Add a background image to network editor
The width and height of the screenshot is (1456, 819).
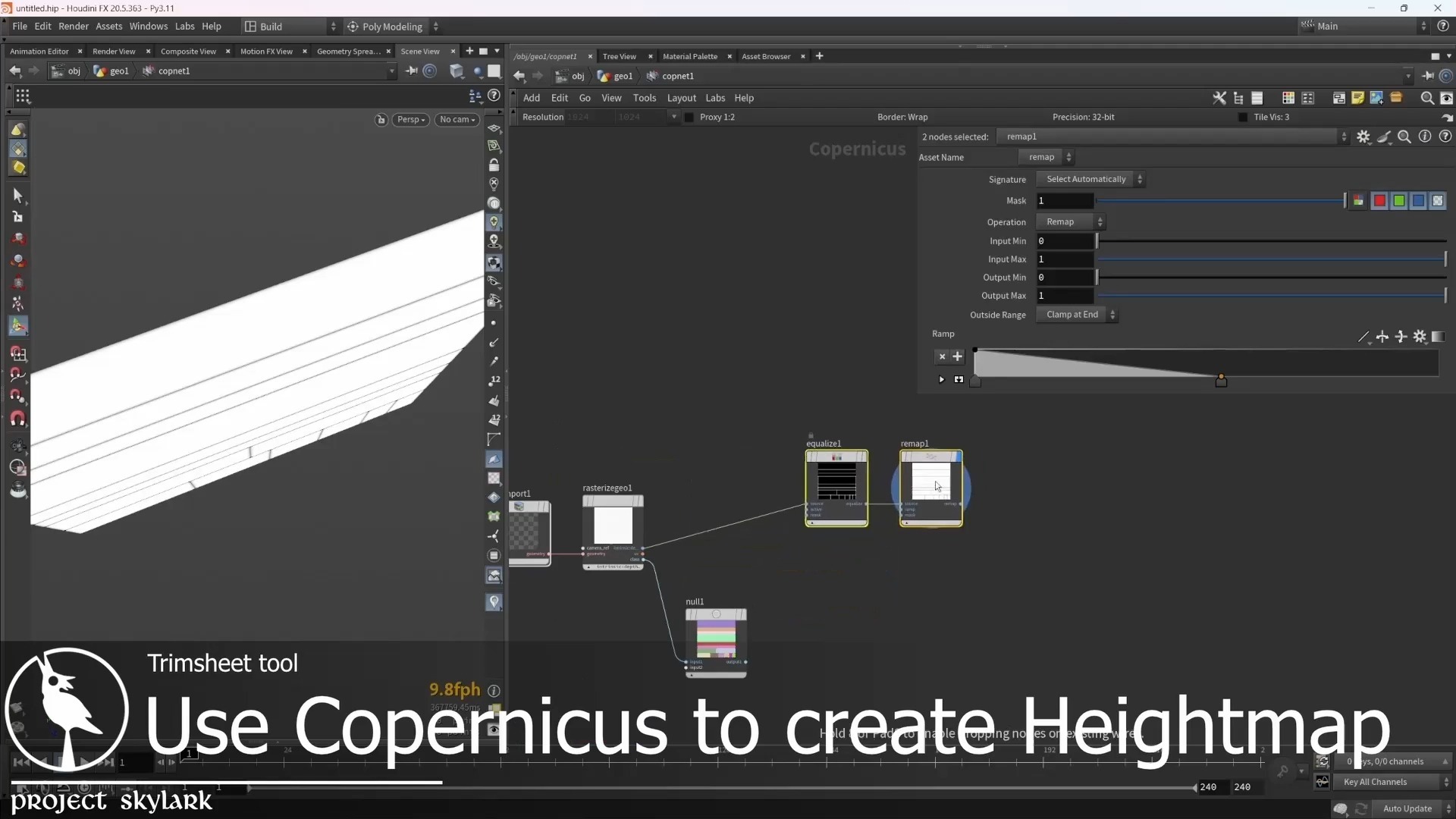pyautogui.click(x=1376, y=98)
